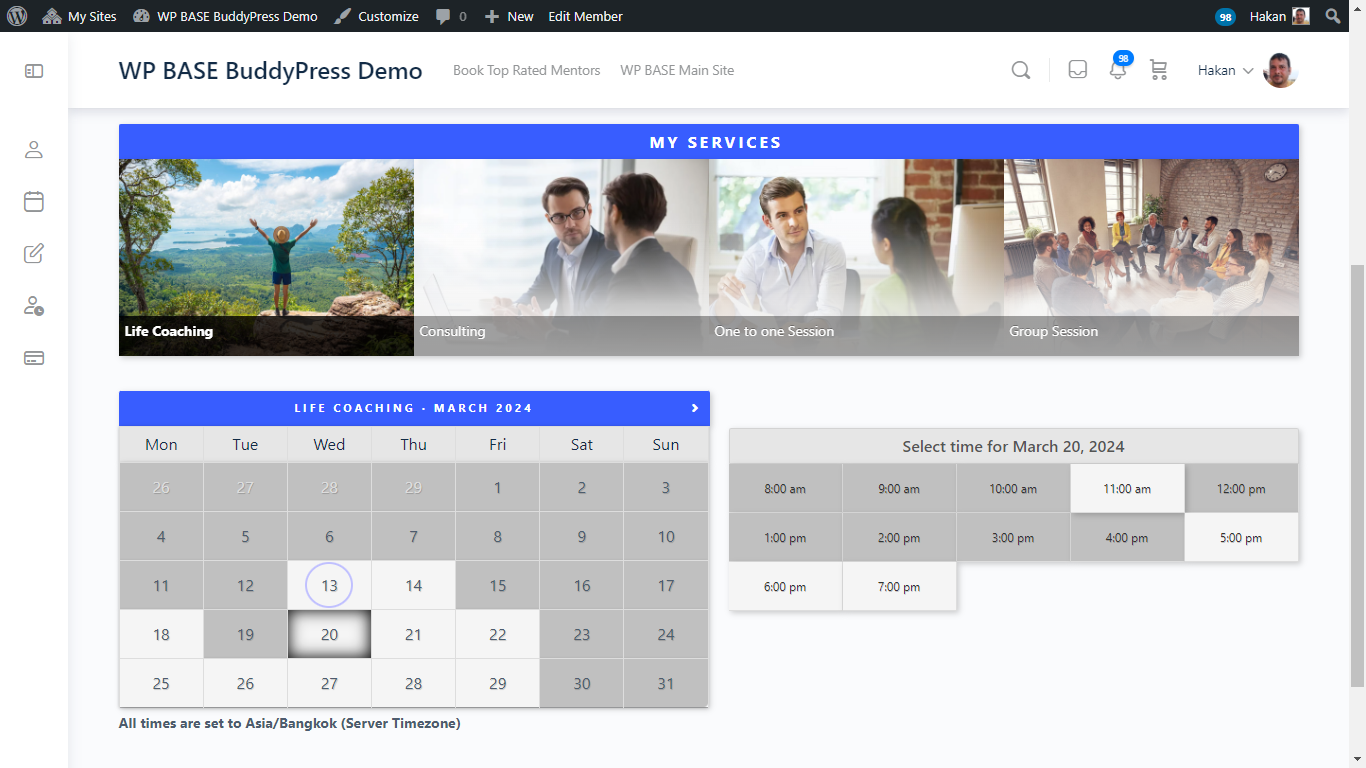Open the calendar icon in the left sidebar
The height and width of the screenshot is (768, 1366).
[x=33, y=201]
